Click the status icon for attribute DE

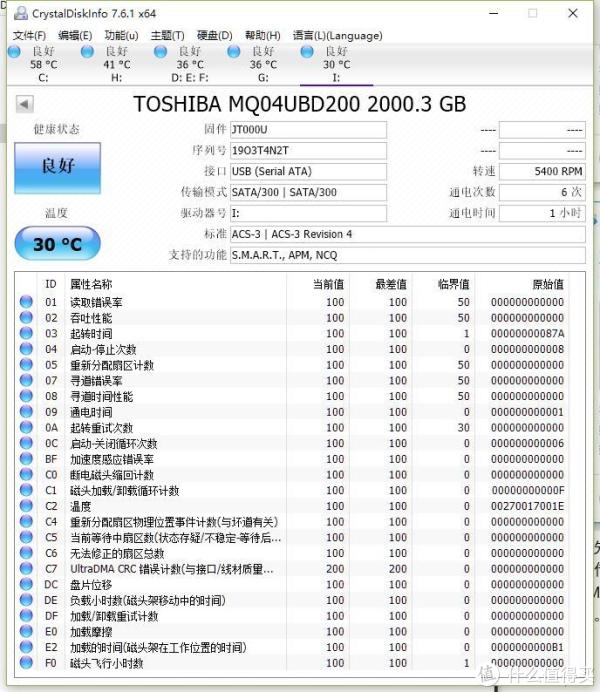26,600
